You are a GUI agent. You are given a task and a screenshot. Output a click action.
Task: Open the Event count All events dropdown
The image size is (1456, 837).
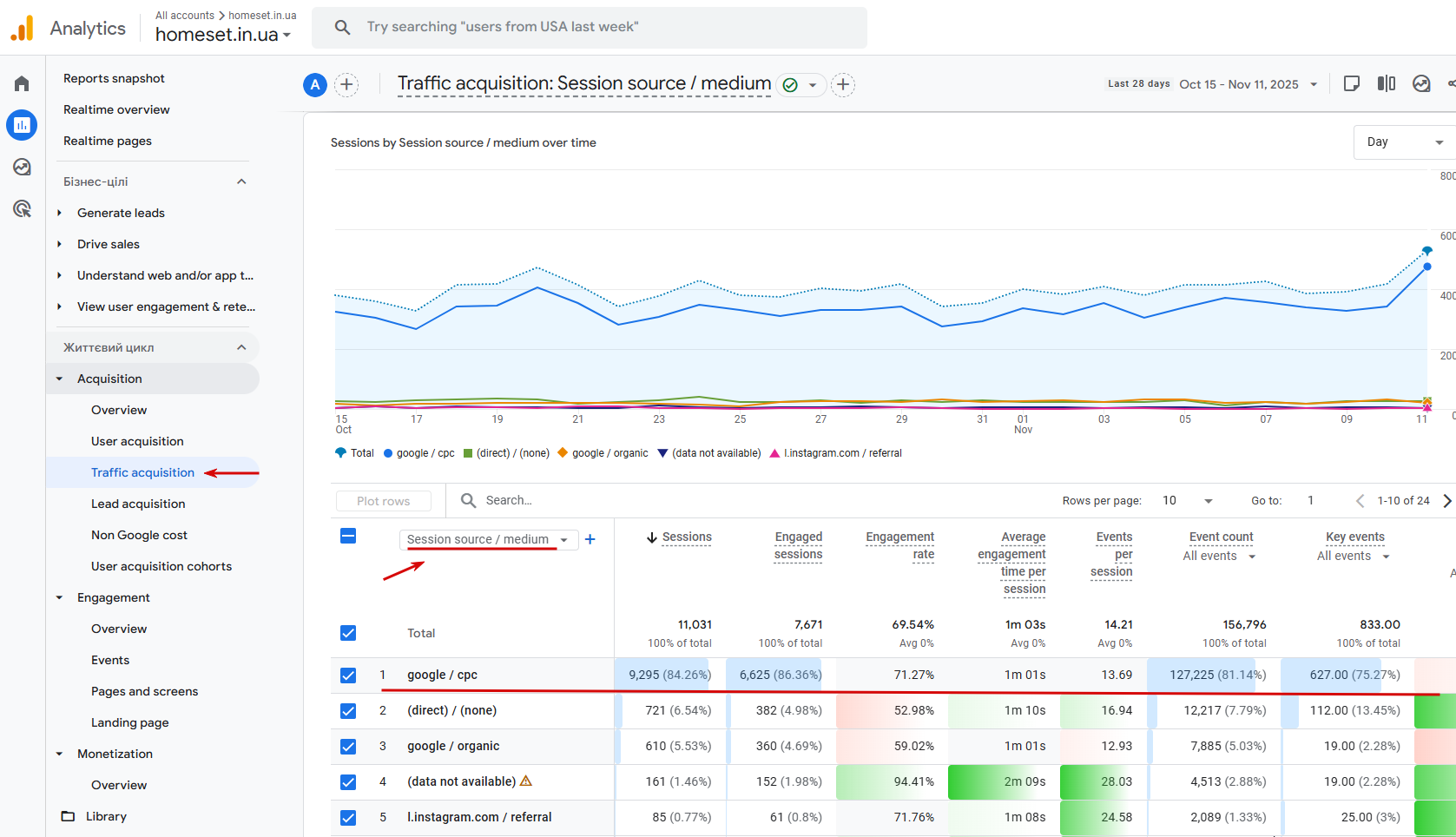[x=1220, y=557]
